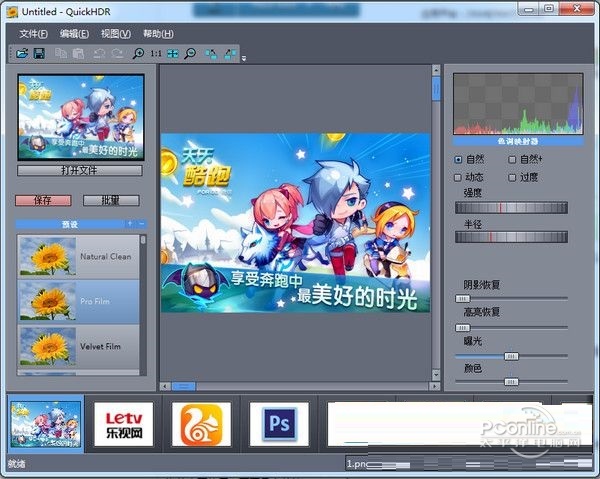Click the 色调映射器 panel header
The image size is (600, 479).
(x=518, y=142)
